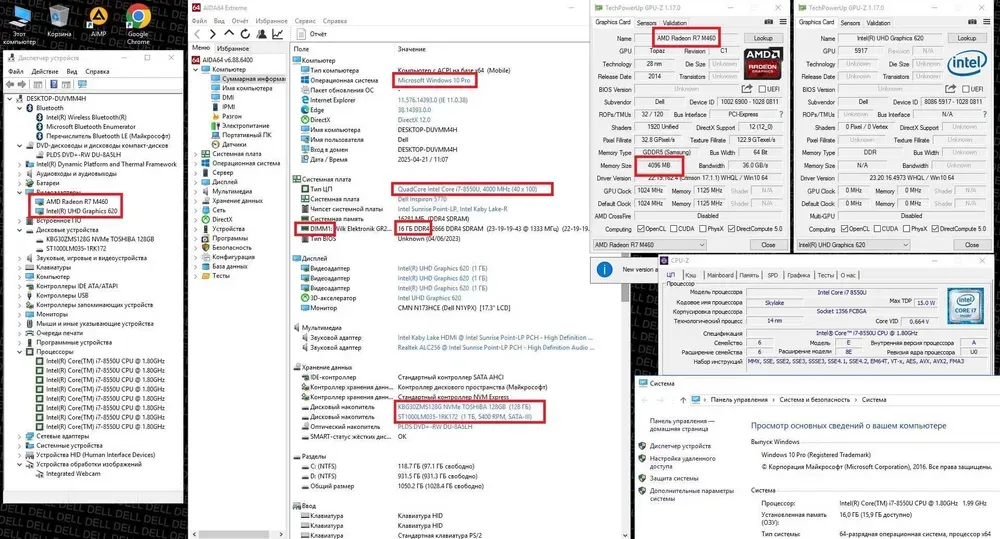The image size is (1000, 539).
Task: Expand Батареи node in Device Manager
Action: tap(20, 183)
